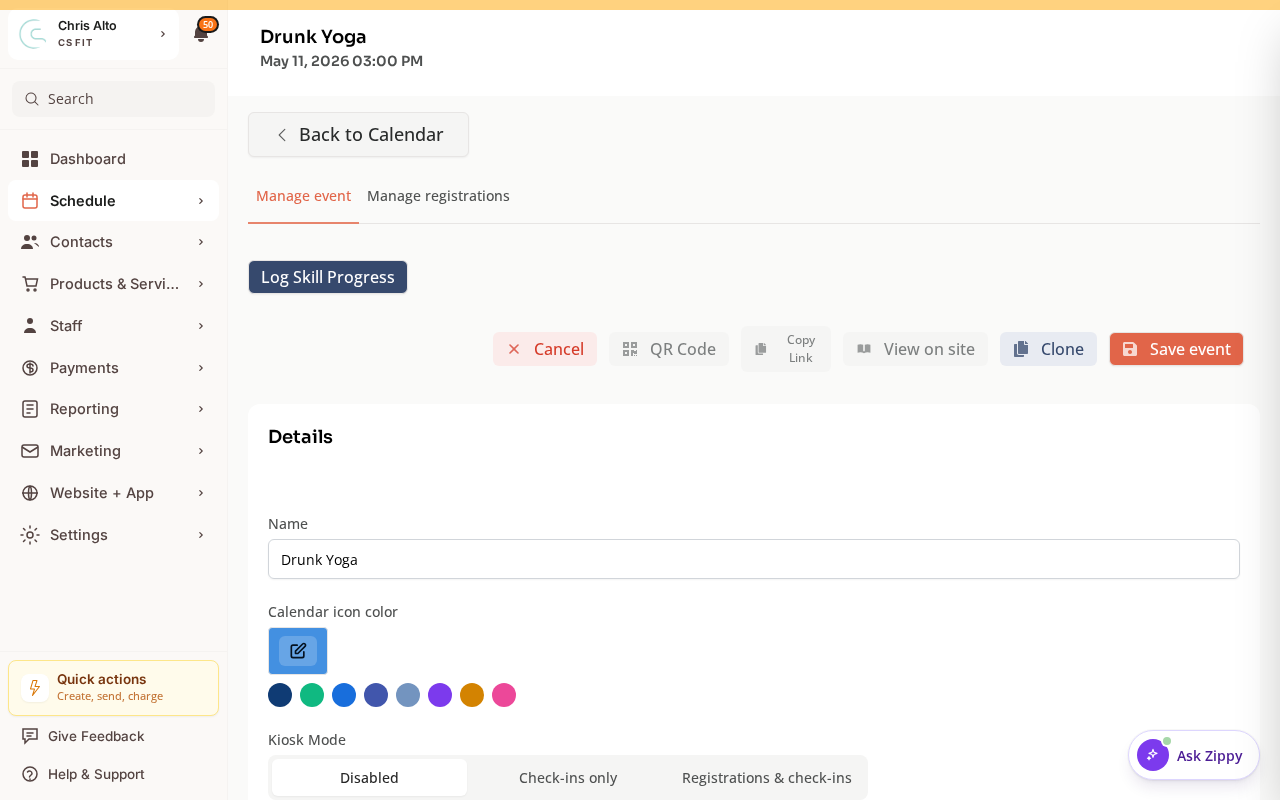Viewport: 1280px width, 800px height.
Task: Click the Marketing envelope icon
Action: coord(30,451)
